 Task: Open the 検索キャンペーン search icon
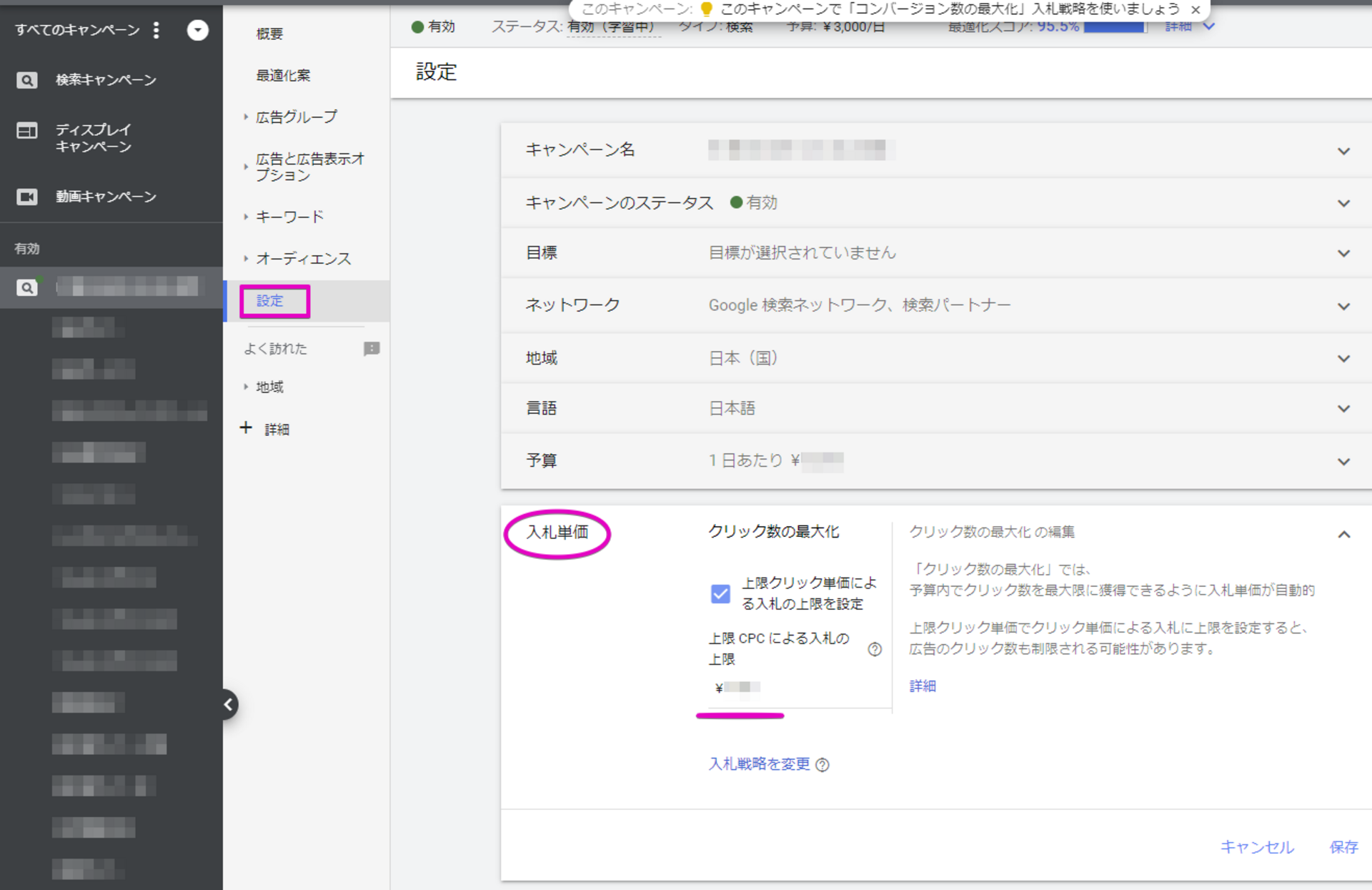(x=27, y=80)
